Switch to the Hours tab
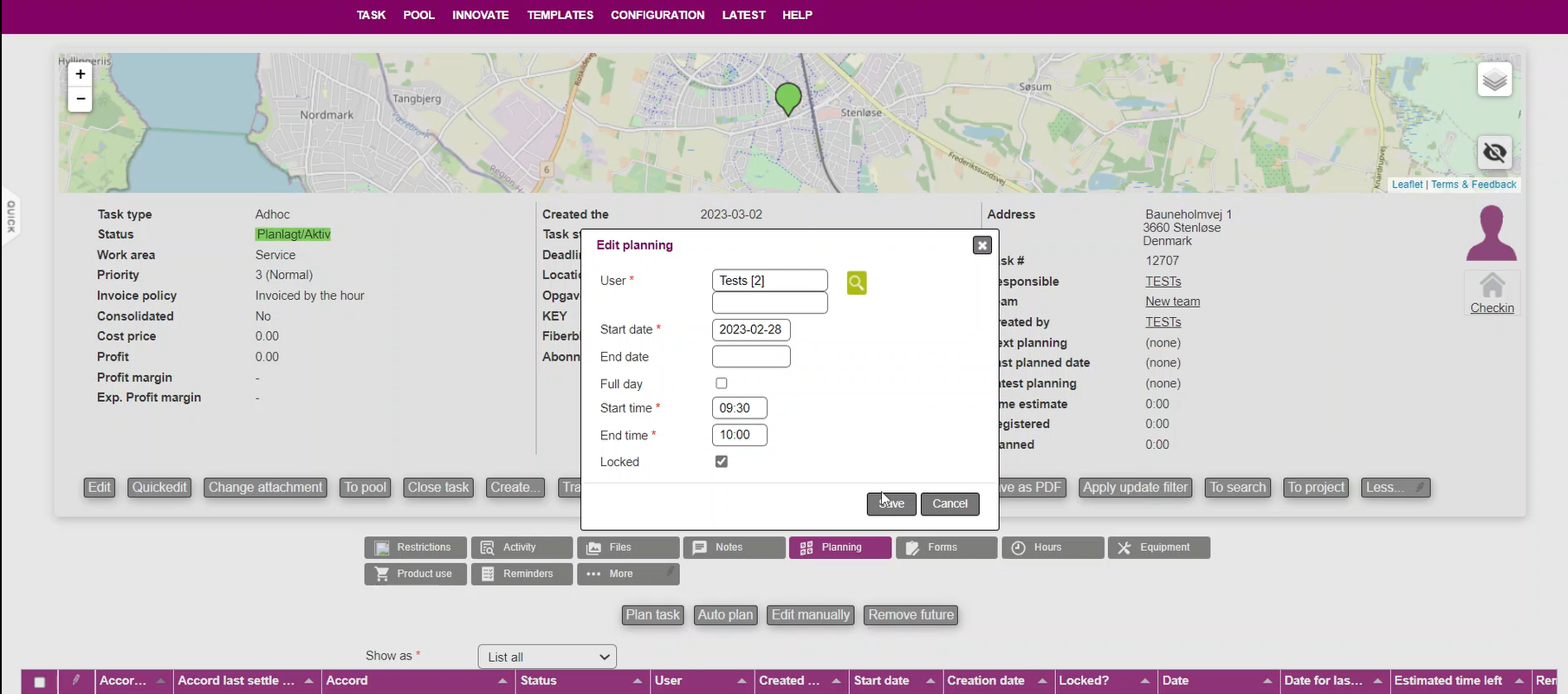 click(1053, 548)
